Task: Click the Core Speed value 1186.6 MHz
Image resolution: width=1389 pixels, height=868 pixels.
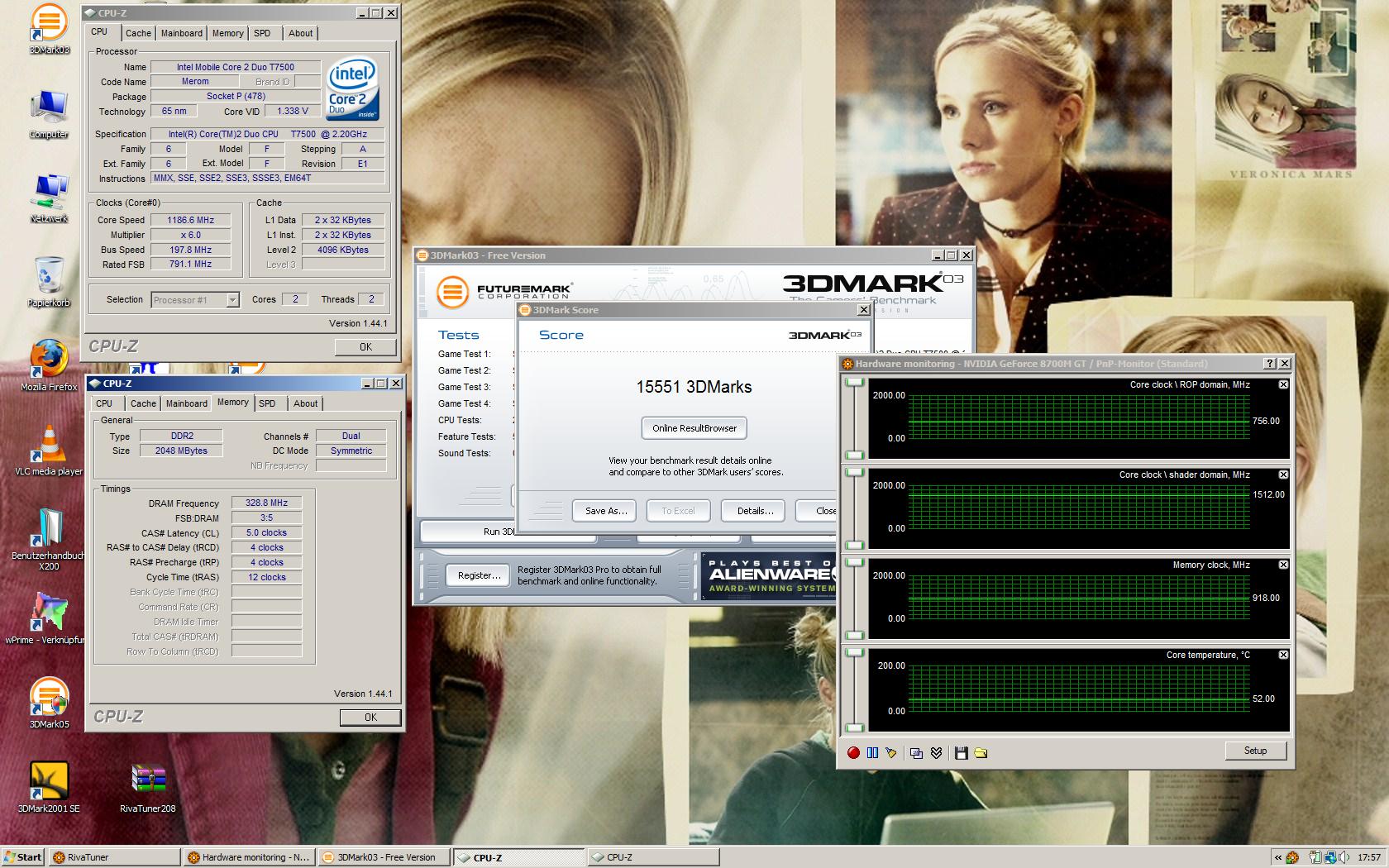Action: [191, 220]
